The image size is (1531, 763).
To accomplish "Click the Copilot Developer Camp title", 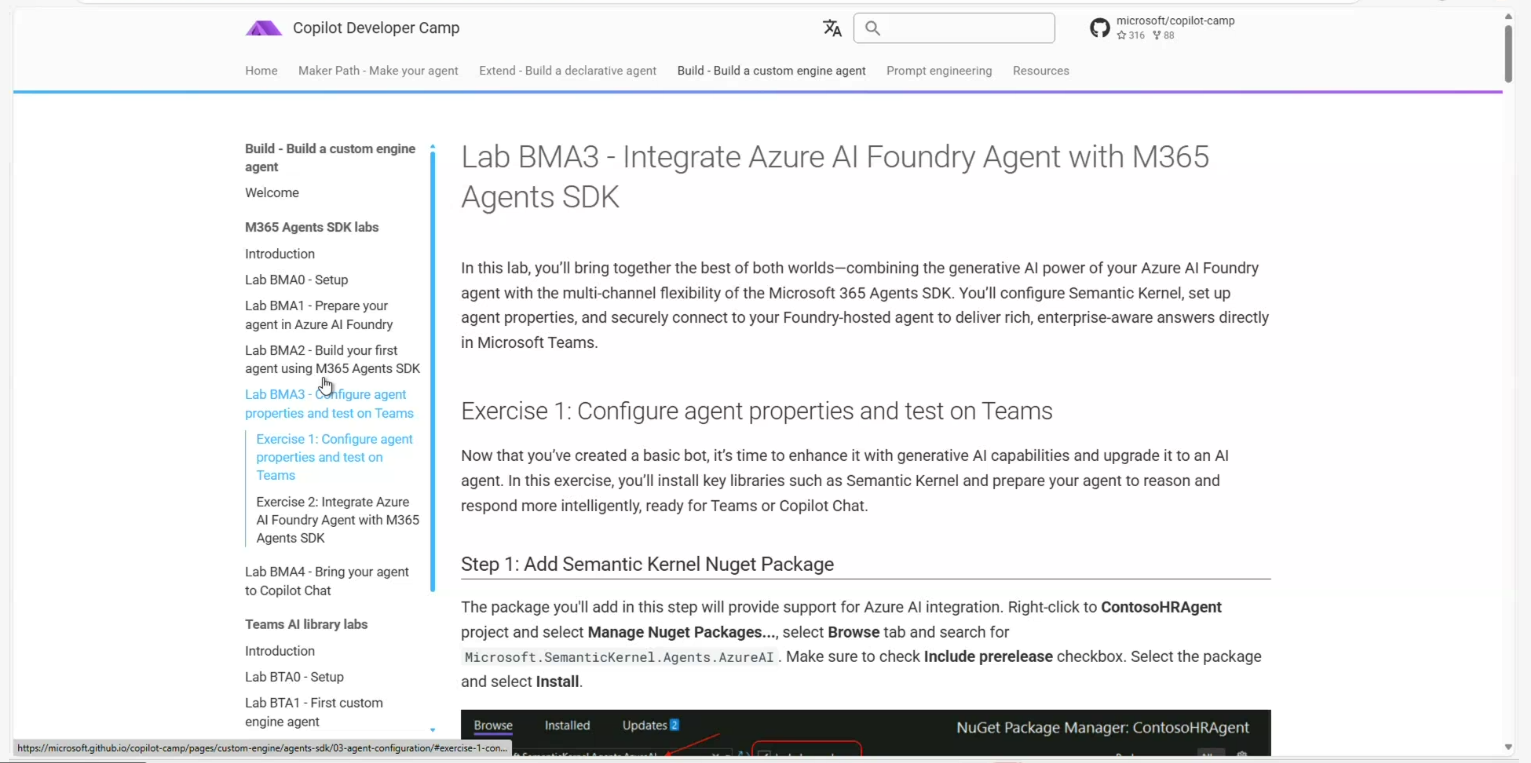I will click(376, 28).
